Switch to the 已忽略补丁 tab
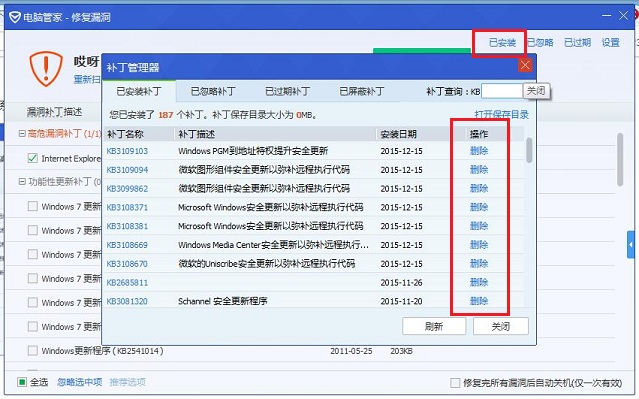The image size is (639, 399). pos(213,91)
